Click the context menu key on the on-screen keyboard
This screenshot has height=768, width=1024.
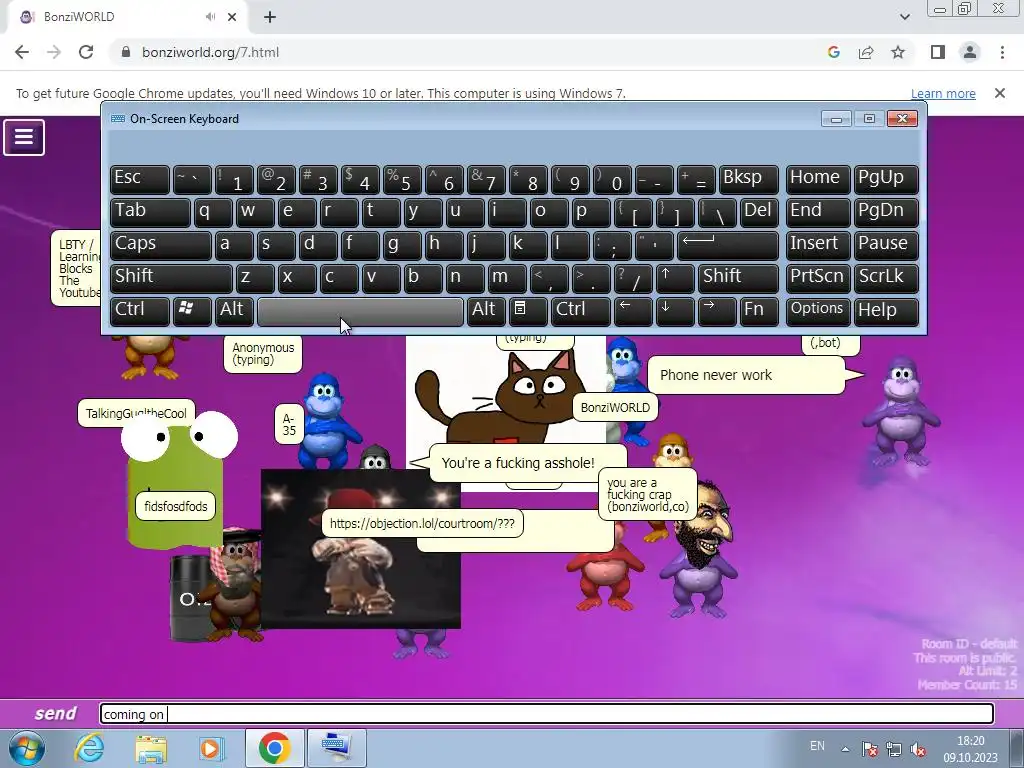coord(528,310)
